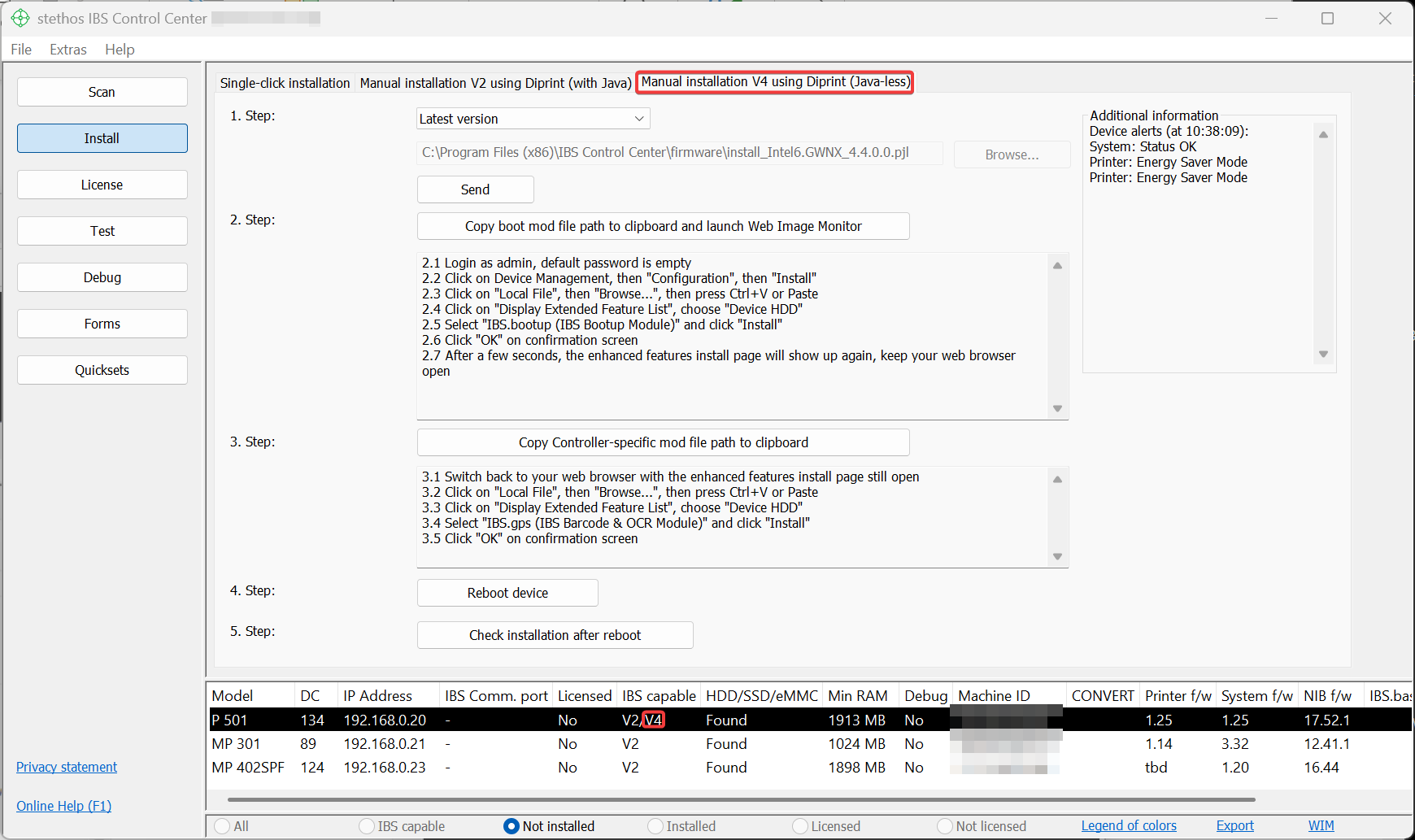Switch to Single-click installation tab
Screen dimensions: 1415x840
[285, 83]
